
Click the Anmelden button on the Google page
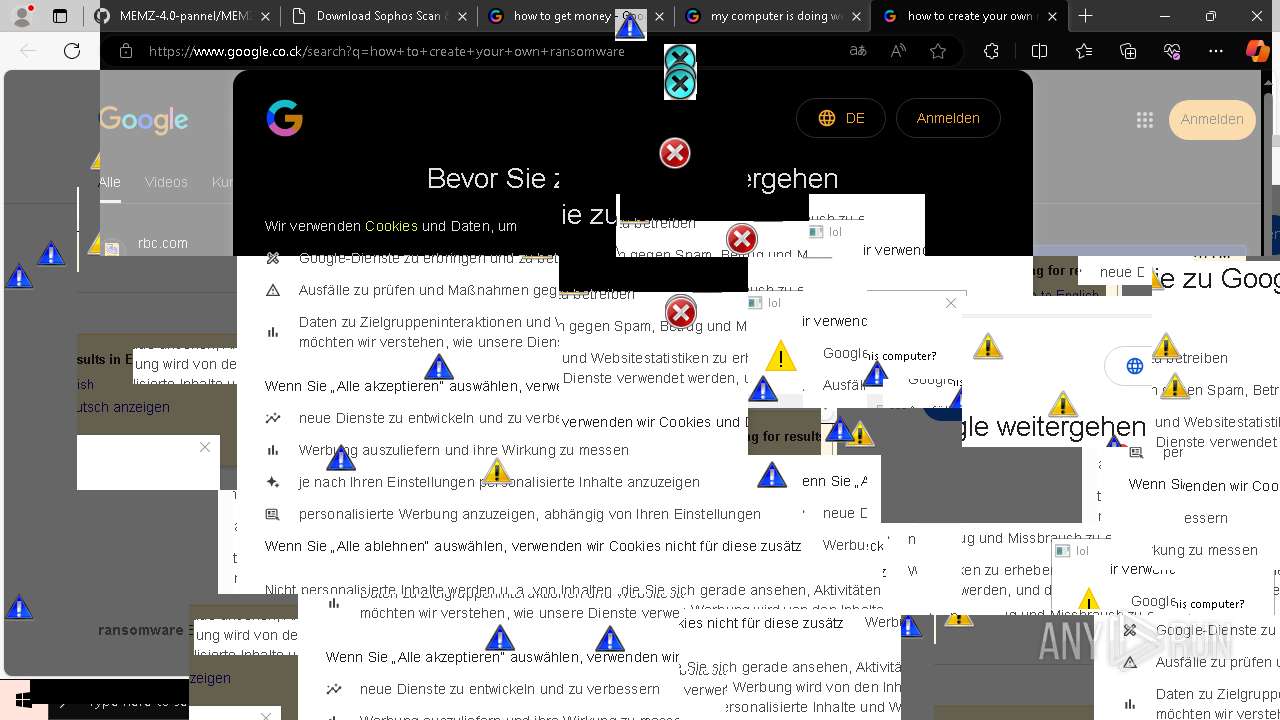pyautogui.click(x=1212, y=119)
